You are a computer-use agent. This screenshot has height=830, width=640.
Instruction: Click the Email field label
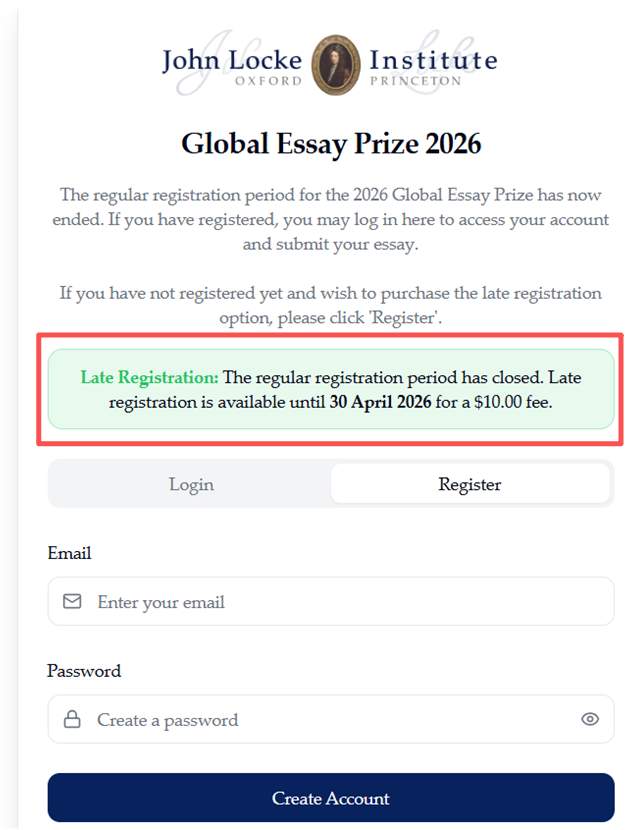69,553
